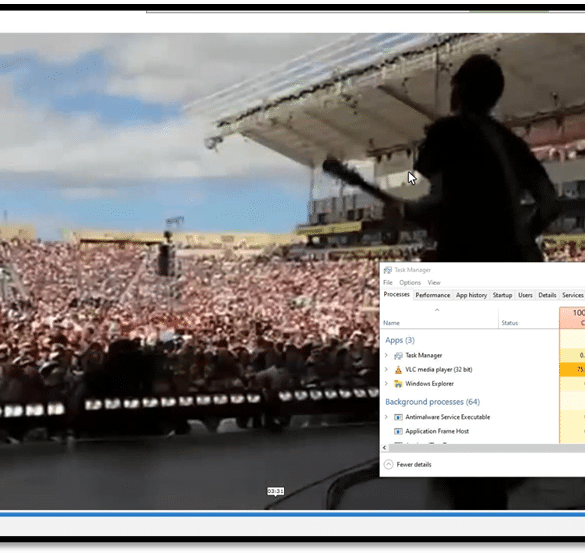Select the 'VLC media player (32 bit)' text
This screenshot has height=555, width=585.
(x=439, y=370)
